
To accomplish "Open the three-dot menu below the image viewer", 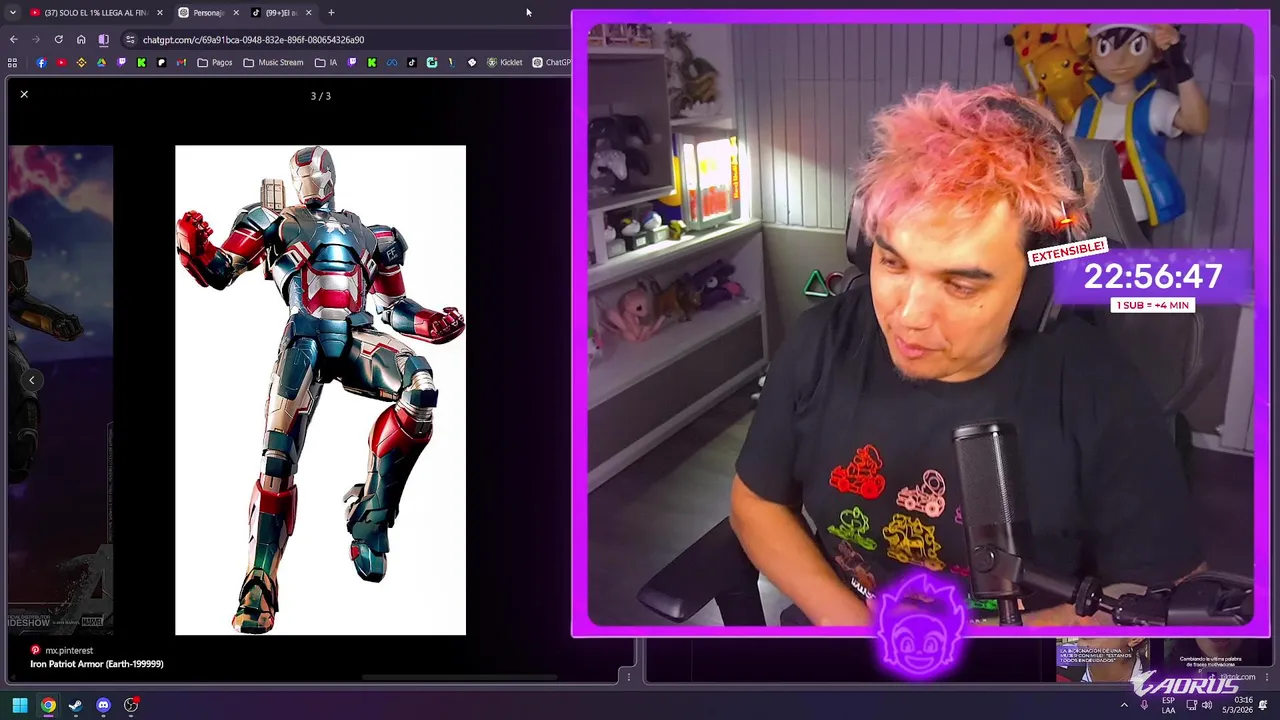I will tap(629, 677).
